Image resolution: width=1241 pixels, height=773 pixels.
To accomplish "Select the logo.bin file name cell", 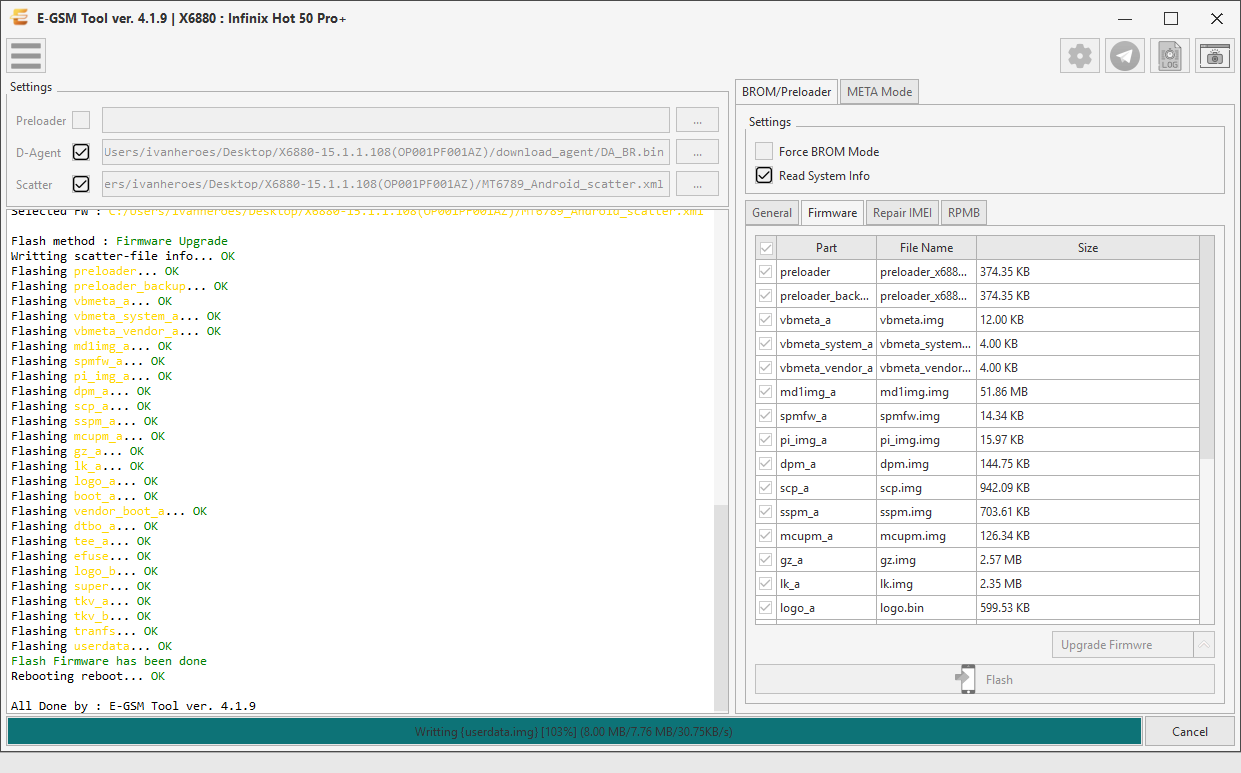I will 926,608.
